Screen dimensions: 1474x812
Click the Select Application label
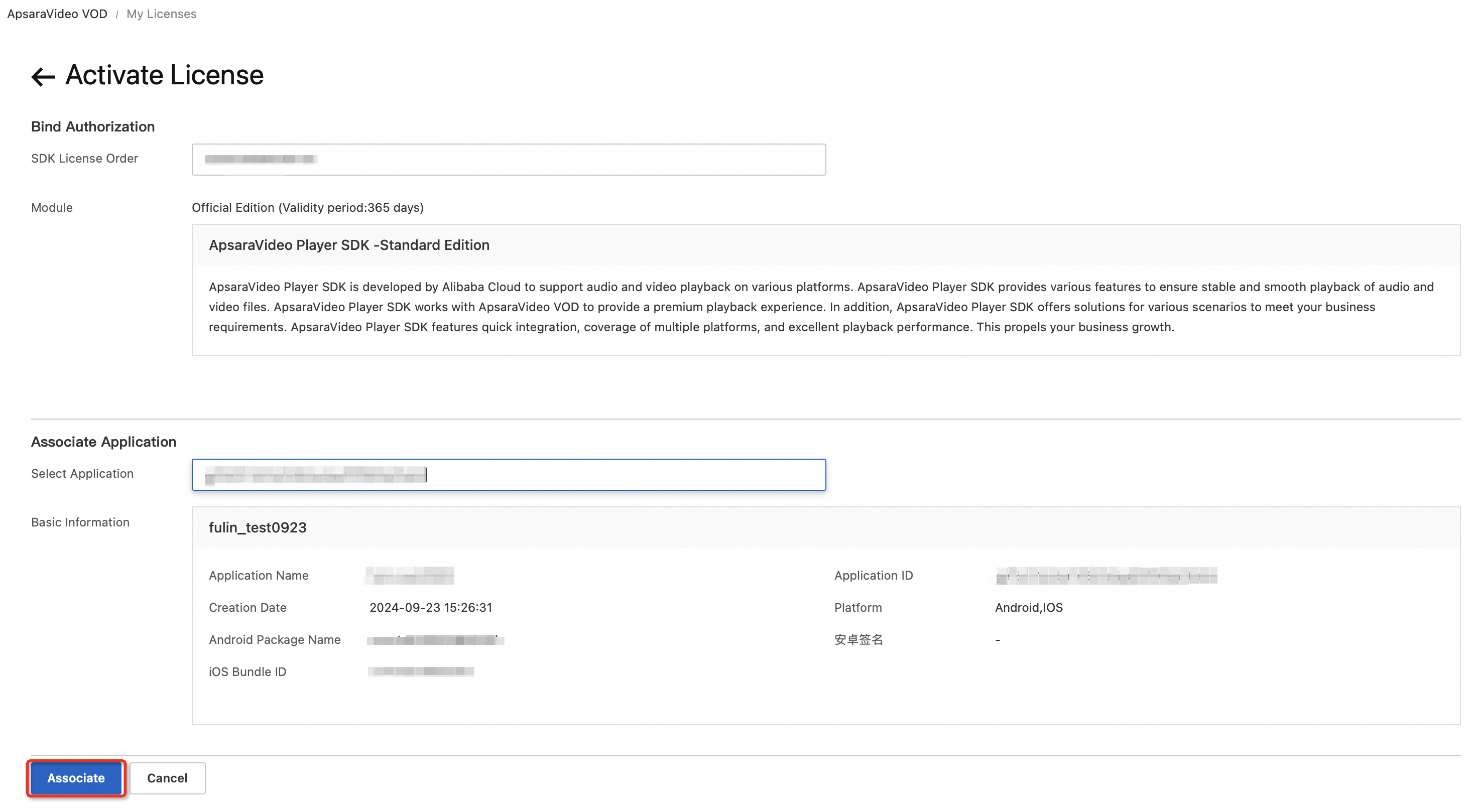coord(82,473)
